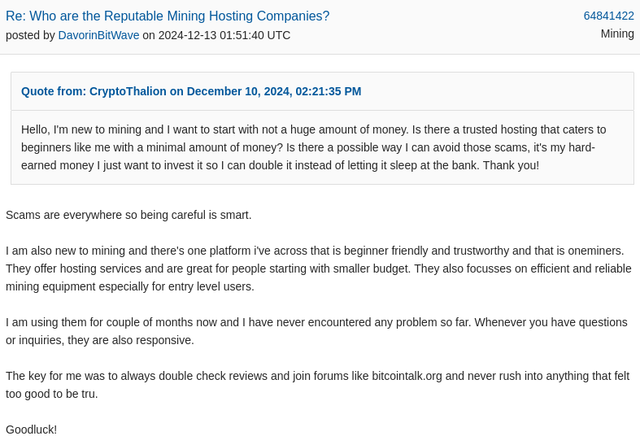Click the line beginning 'They offer hosting services'
This screenshot has width=640, height=437.
point(318,268)
